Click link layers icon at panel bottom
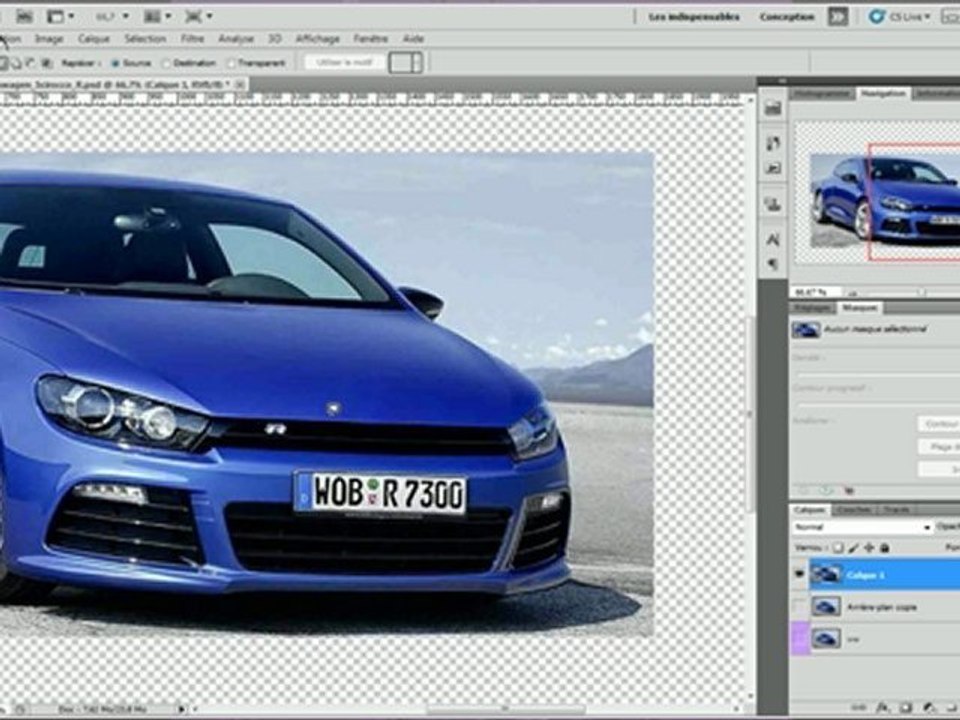The width and height of the screenshot is (960, 720). tap(857, 708)
